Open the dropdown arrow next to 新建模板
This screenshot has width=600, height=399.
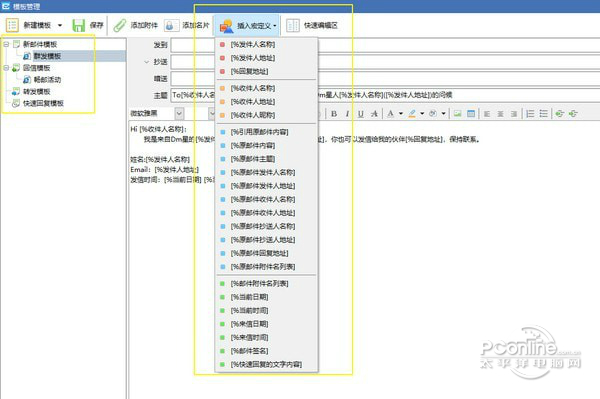(x=60, y=26)
